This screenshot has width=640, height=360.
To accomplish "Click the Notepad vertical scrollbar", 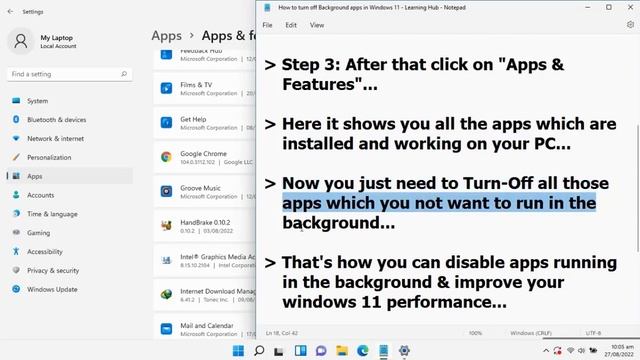I will tap(637, 188).
